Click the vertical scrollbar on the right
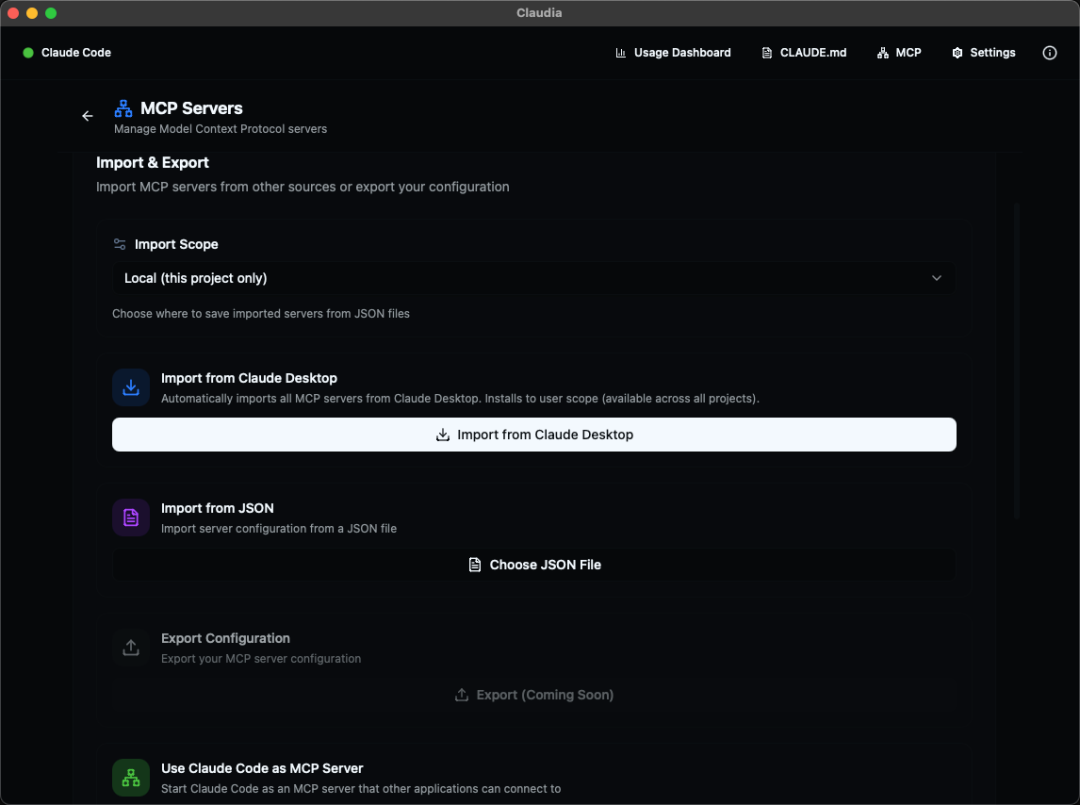 tap(1016, 360)
